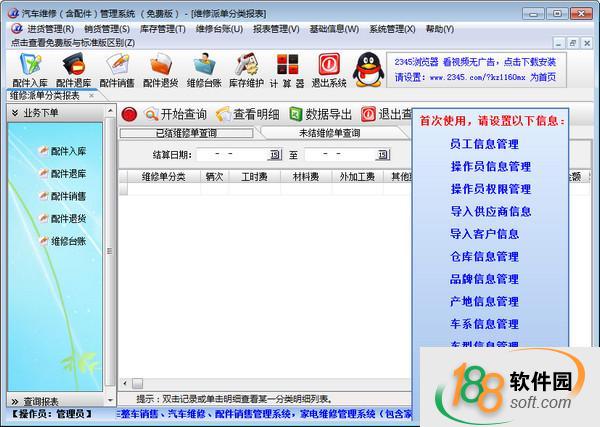
Task: Open 维修台账 from the toolbar
Action: click(204, 69)
